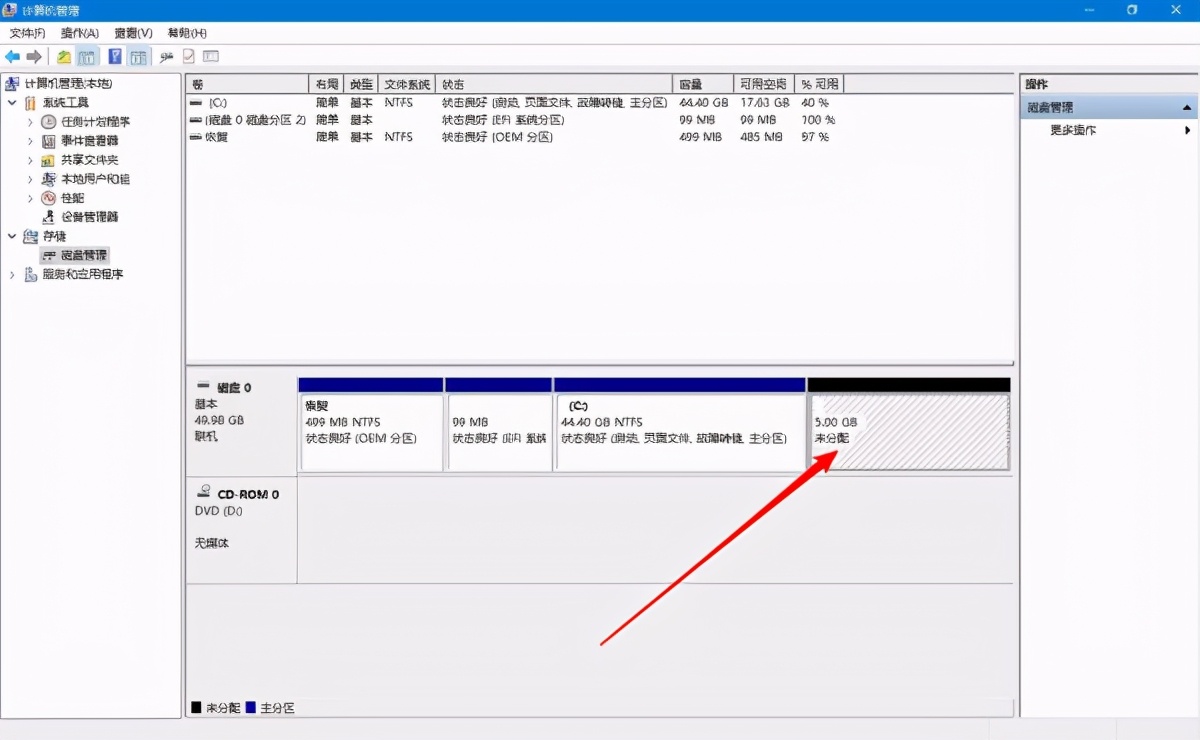
Task: Click the blue Back arrow in toolbar
Action: [13, 57]
